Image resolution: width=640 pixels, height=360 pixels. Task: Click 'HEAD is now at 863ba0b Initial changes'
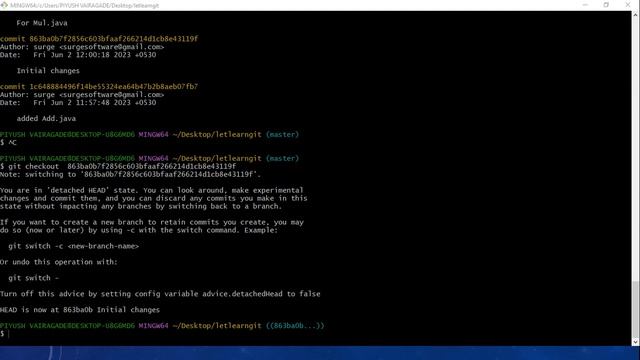coord(80,310)
